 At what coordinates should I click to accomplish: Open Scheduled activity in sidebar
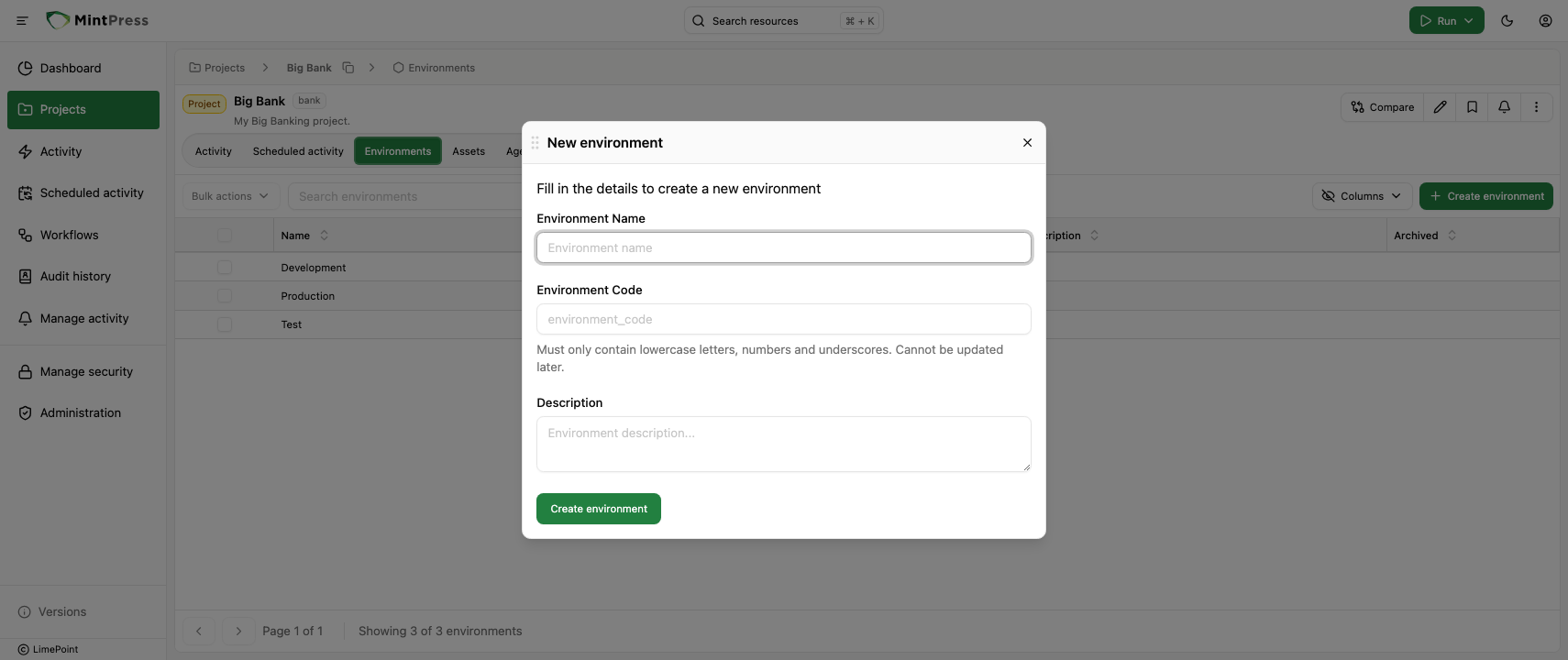[x=83, y=192]
